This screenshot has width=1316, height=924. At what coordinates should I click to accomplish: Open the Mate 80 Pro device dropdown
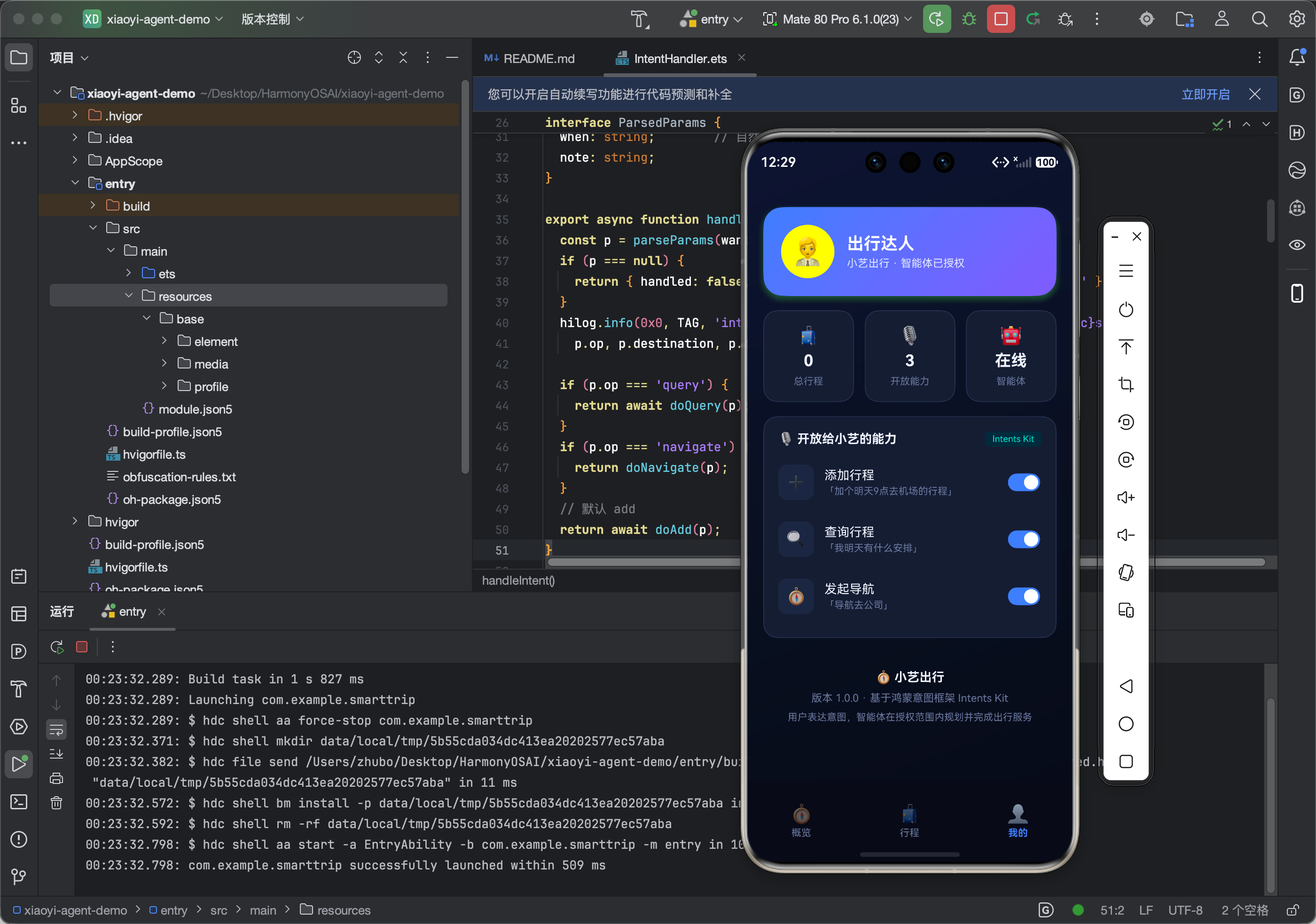[838, 19]
